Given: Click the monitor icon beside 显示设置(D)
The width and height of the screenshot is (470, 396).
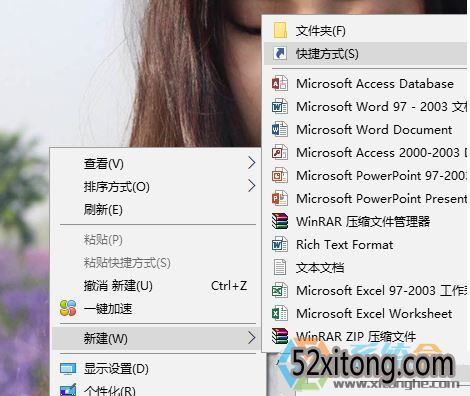Looking at the screenshot, I should (x=68, y=369).
